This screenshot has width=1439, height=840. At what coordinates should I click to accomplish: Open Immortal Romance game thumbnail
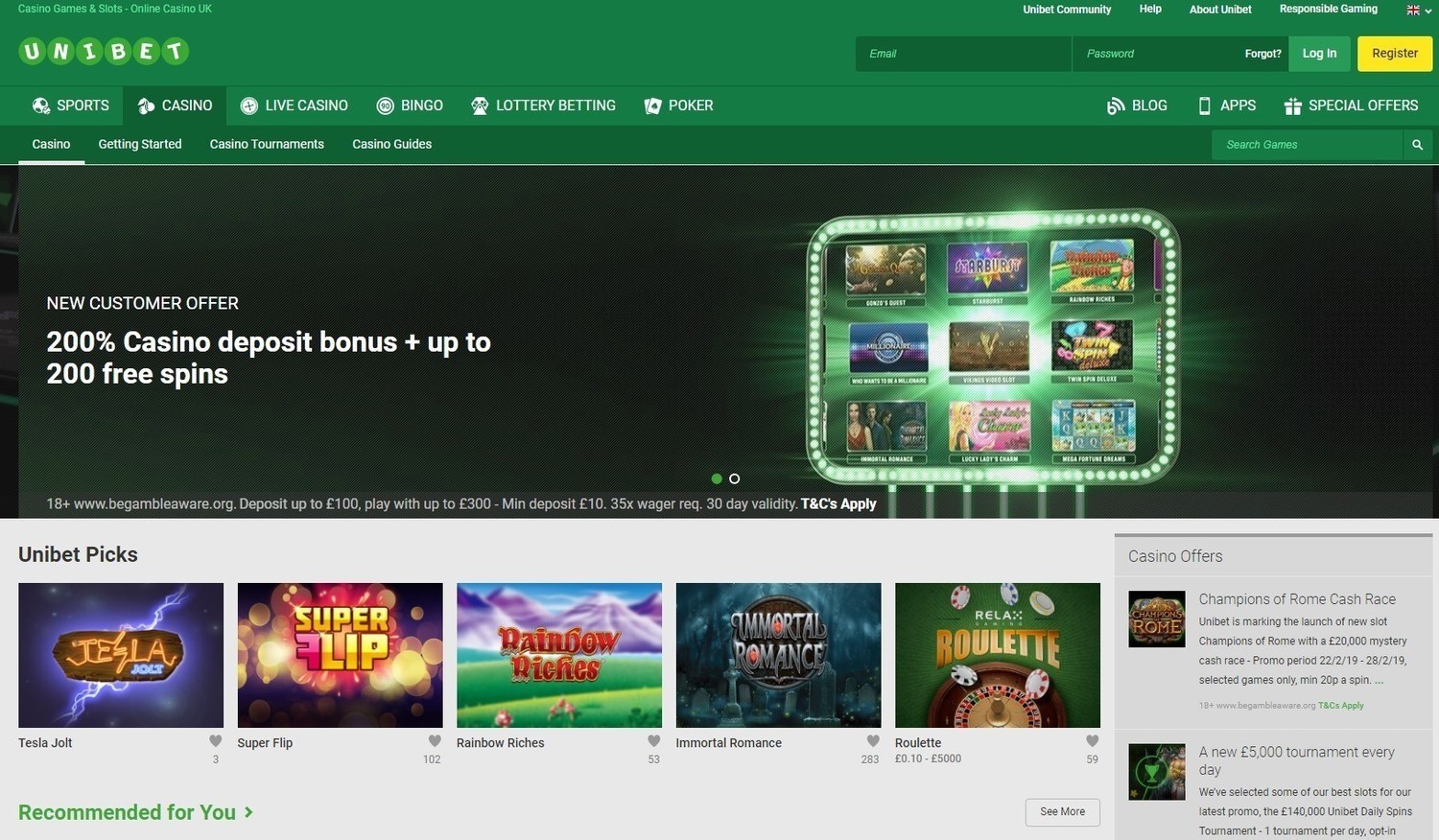(x=779, y=655)
